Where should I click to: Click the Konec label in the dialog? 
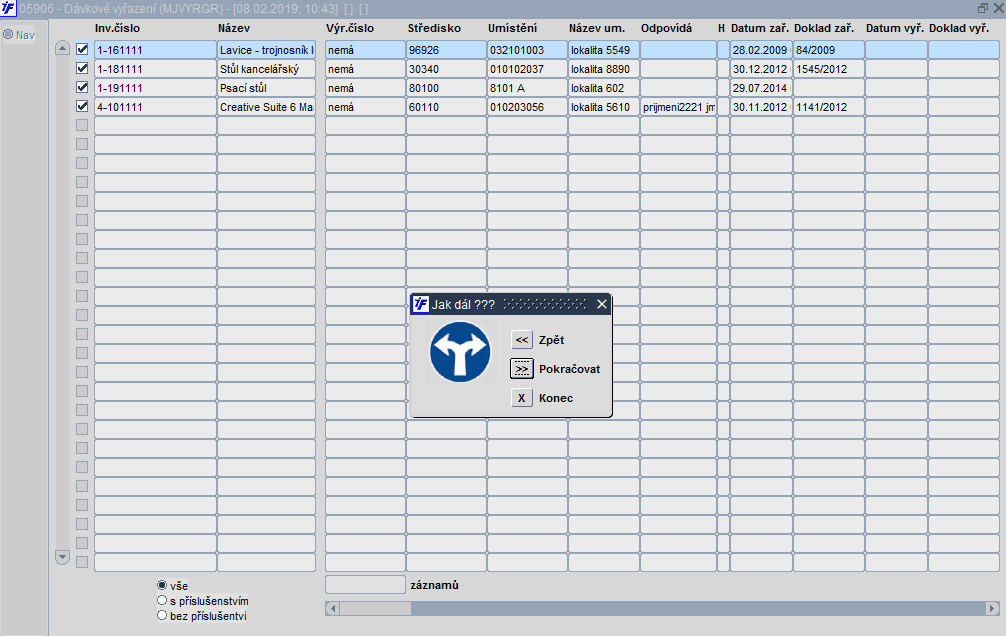point(556,398)
